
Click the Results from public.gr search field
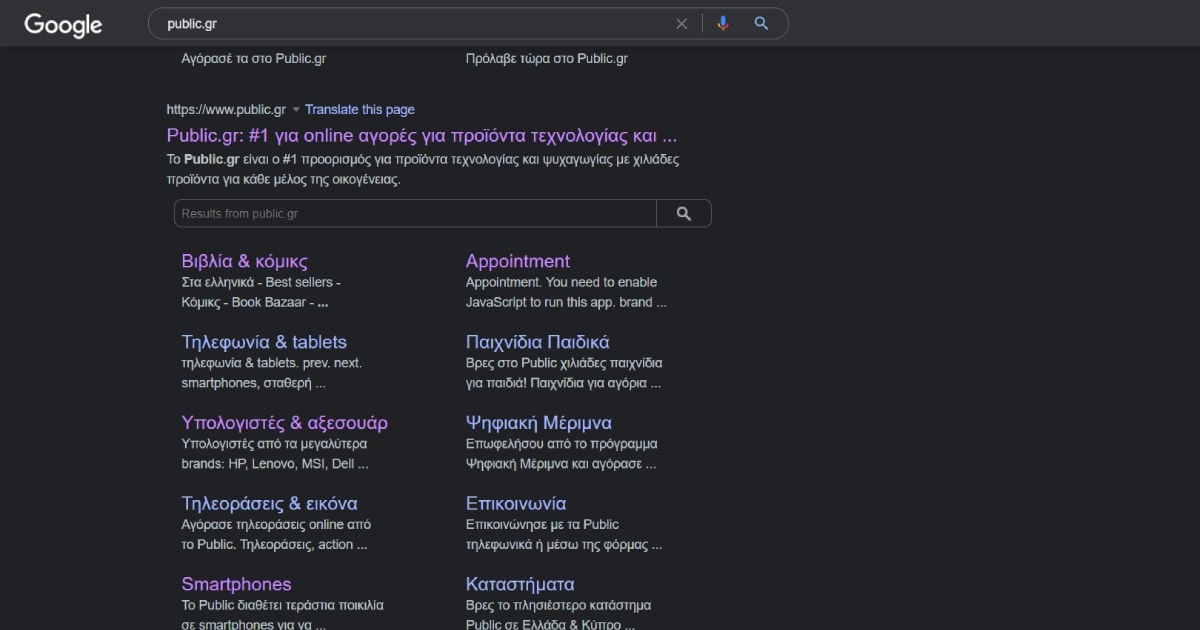pos(400,213)
